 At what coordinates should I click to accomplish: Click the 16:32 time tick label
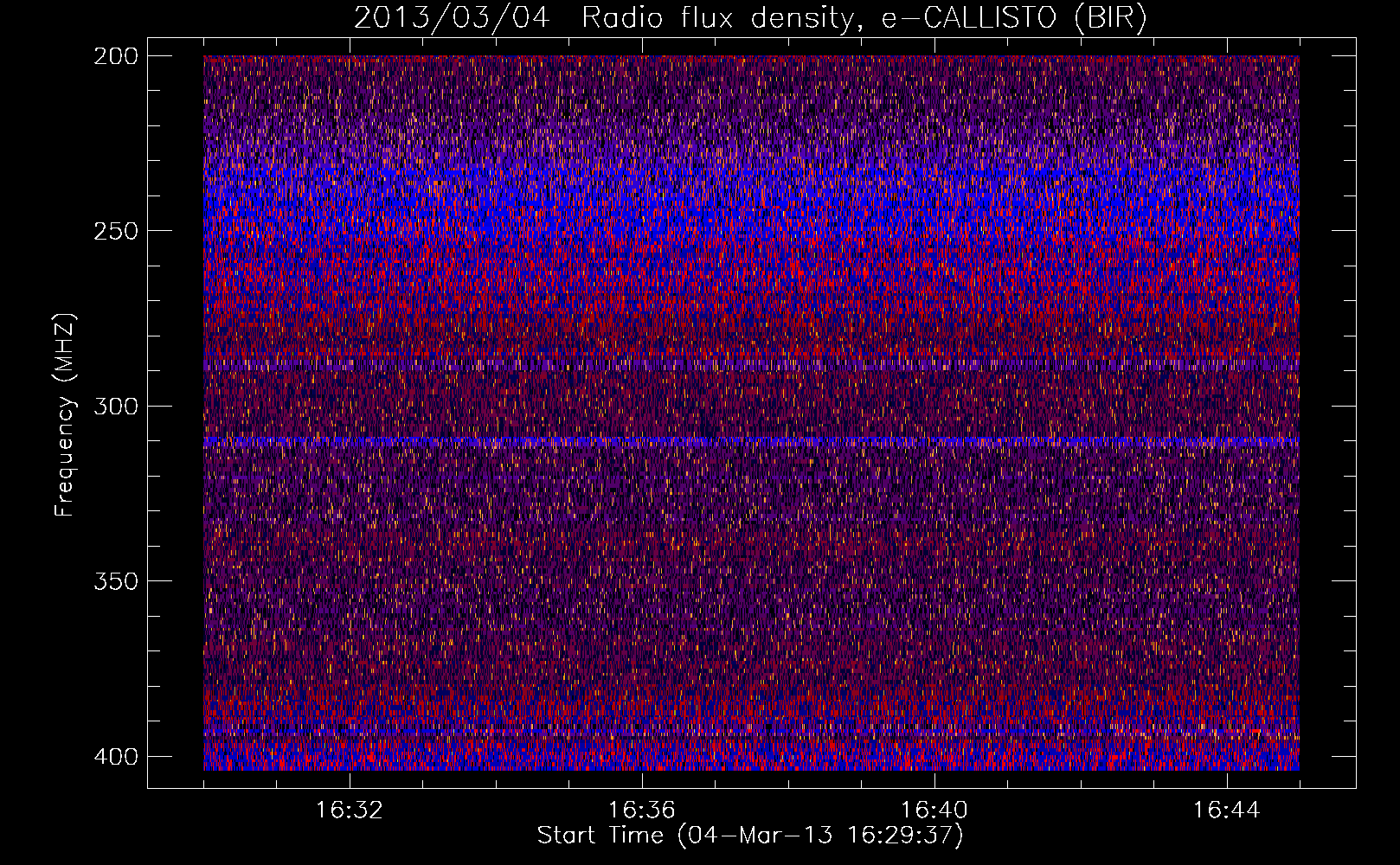350,811
